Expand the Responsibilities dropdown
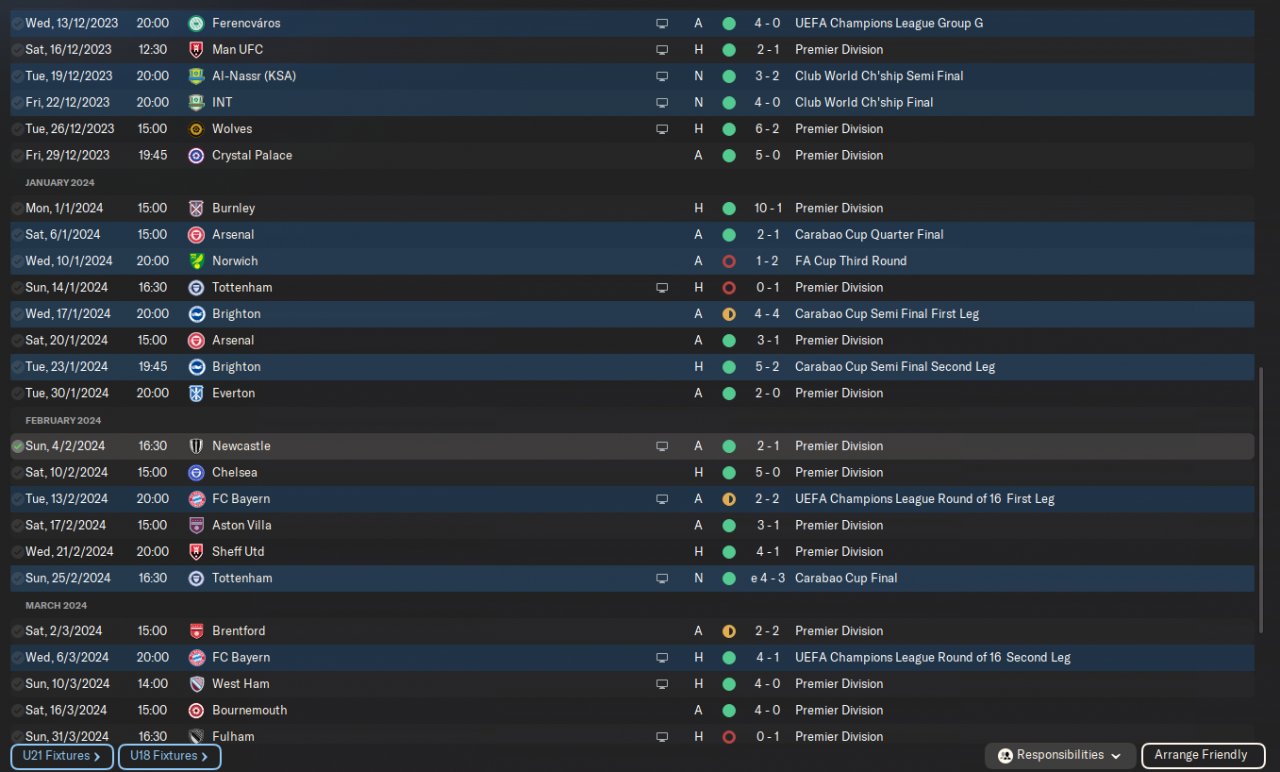1280x772 pixels. [x=1060, y=756]
